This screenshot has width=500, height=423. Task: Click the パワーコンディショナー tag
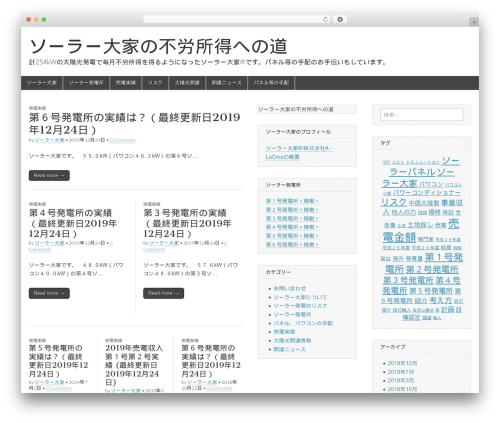pos(427,193)
